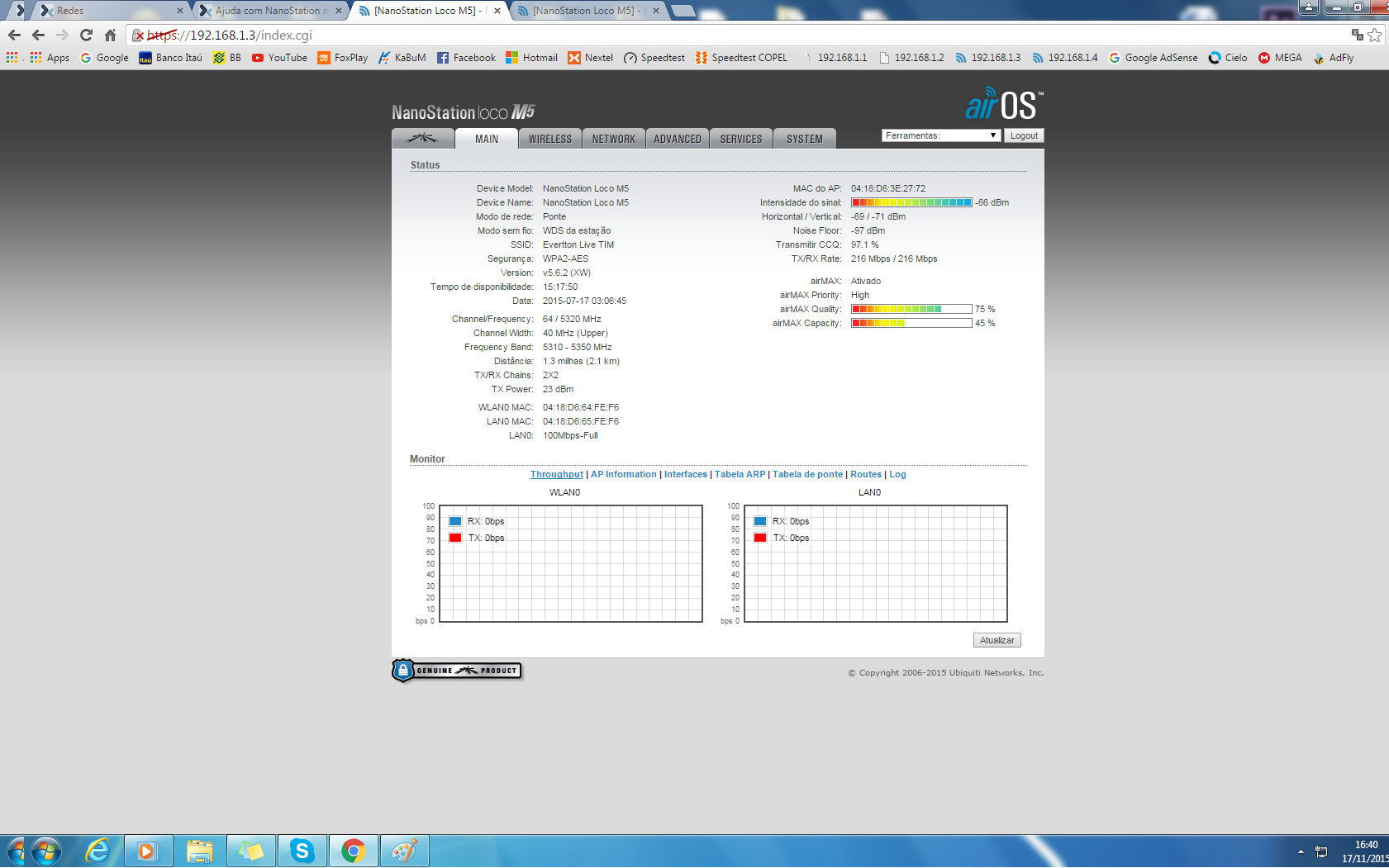This screenshot has width=1389, height=868.
Task: Open the Apps bookmark shortcut
Action: (50, 58)
